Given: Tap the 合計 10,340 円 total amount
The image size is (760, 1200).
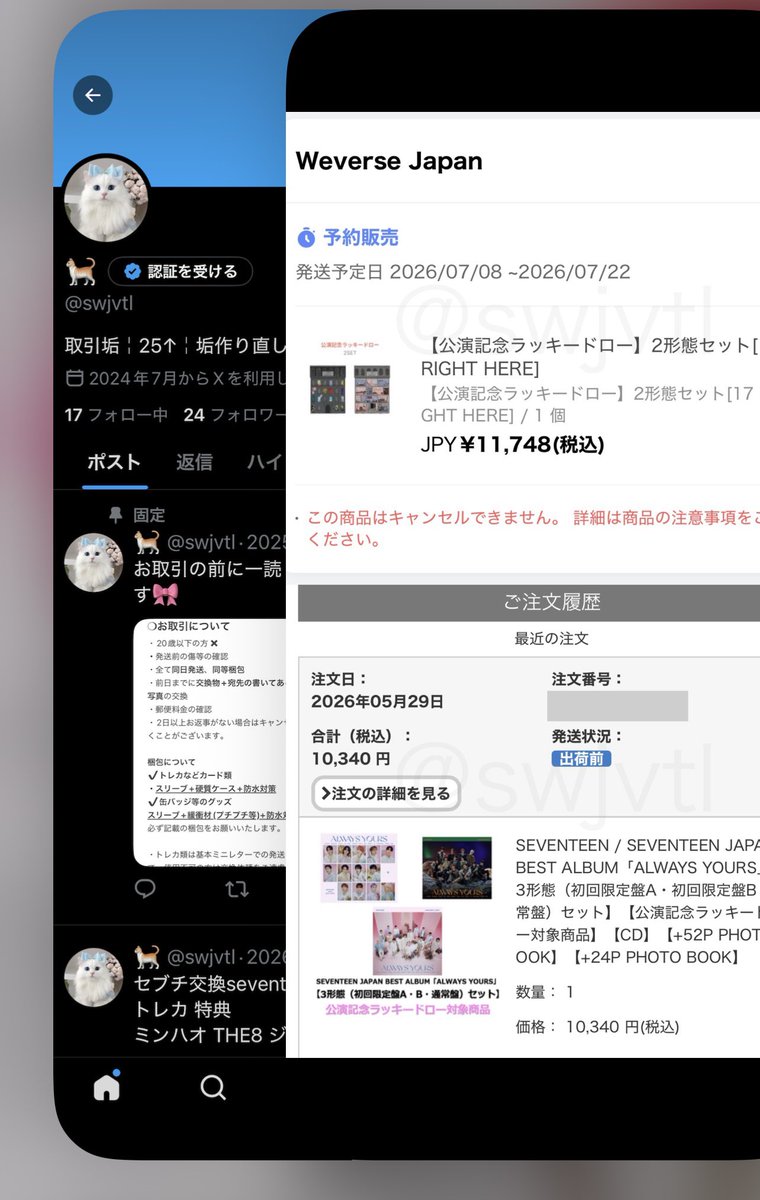Looking at the screenshot, I should tap(351, 759).
